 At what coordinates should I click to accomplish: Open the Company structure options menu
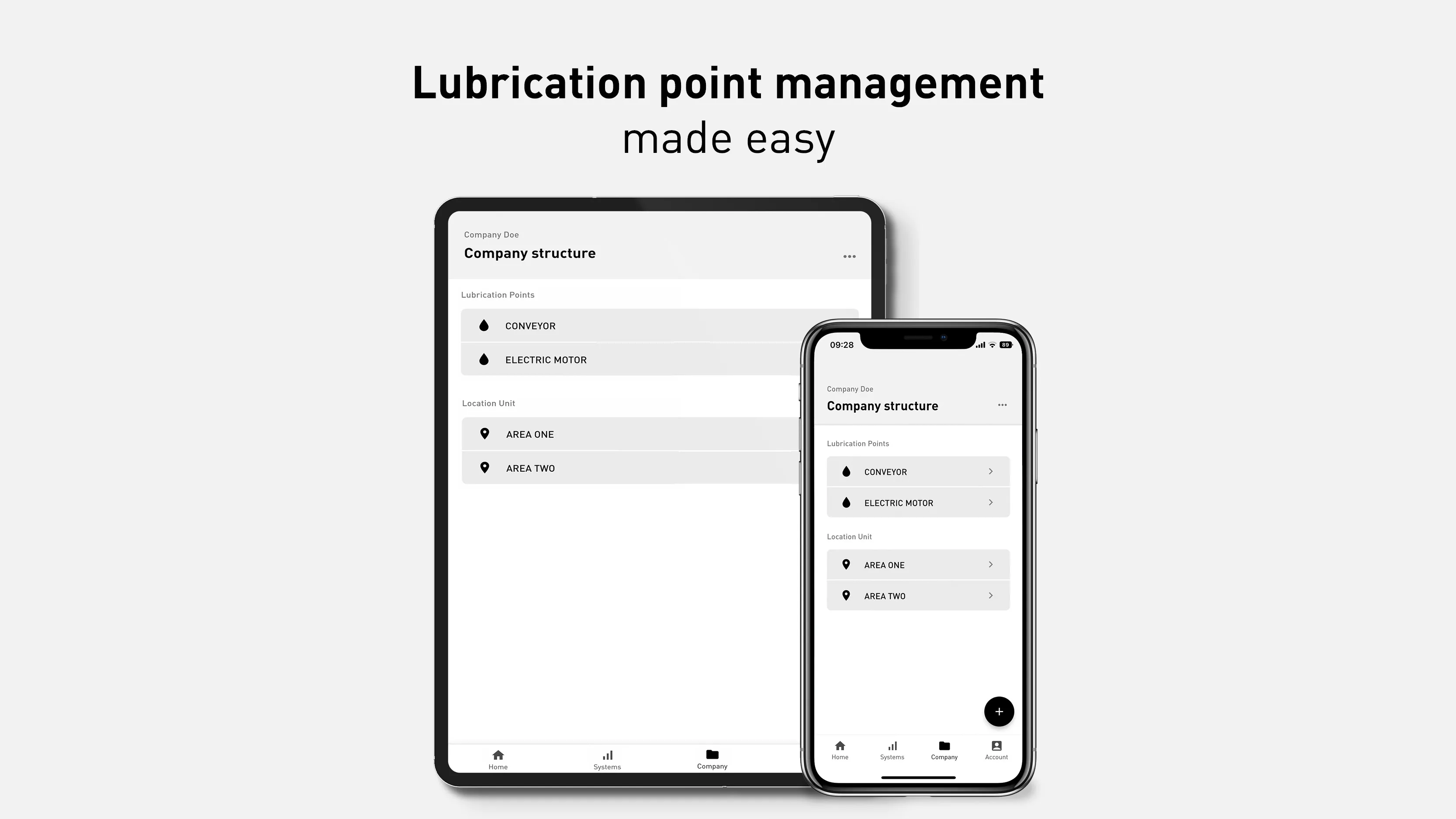1002,405
